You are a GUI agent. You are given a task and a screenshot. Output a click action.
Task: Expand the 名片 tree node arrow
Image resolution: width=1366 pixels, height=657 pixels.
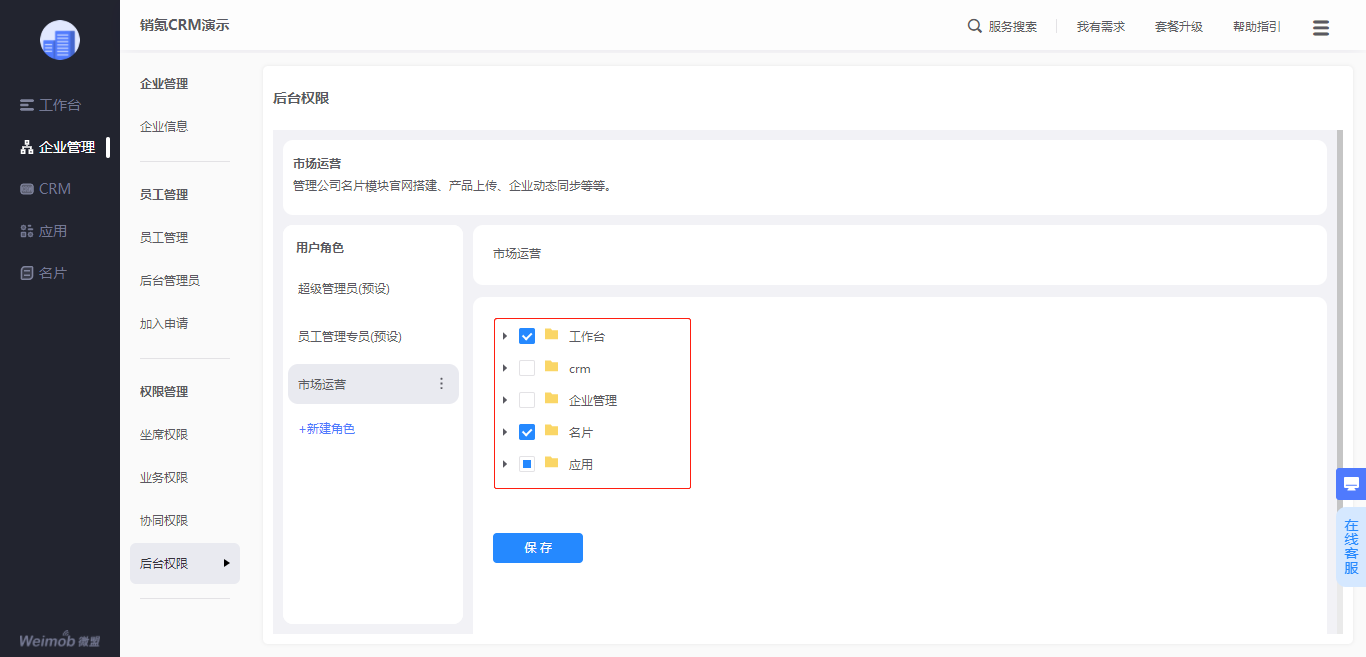pyautogui.click(x=505, y=432)
